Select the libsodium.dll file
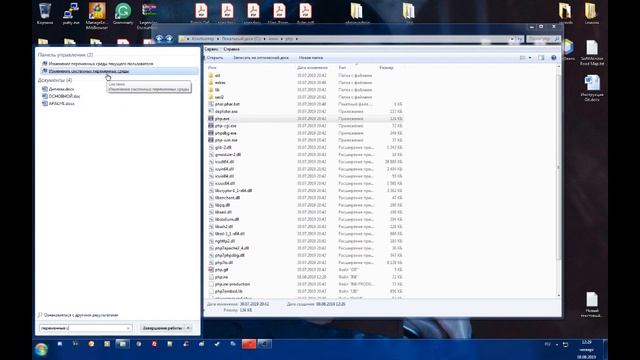Screen dimensions: 640x360 pyautogui.click(x=227, y=220)
